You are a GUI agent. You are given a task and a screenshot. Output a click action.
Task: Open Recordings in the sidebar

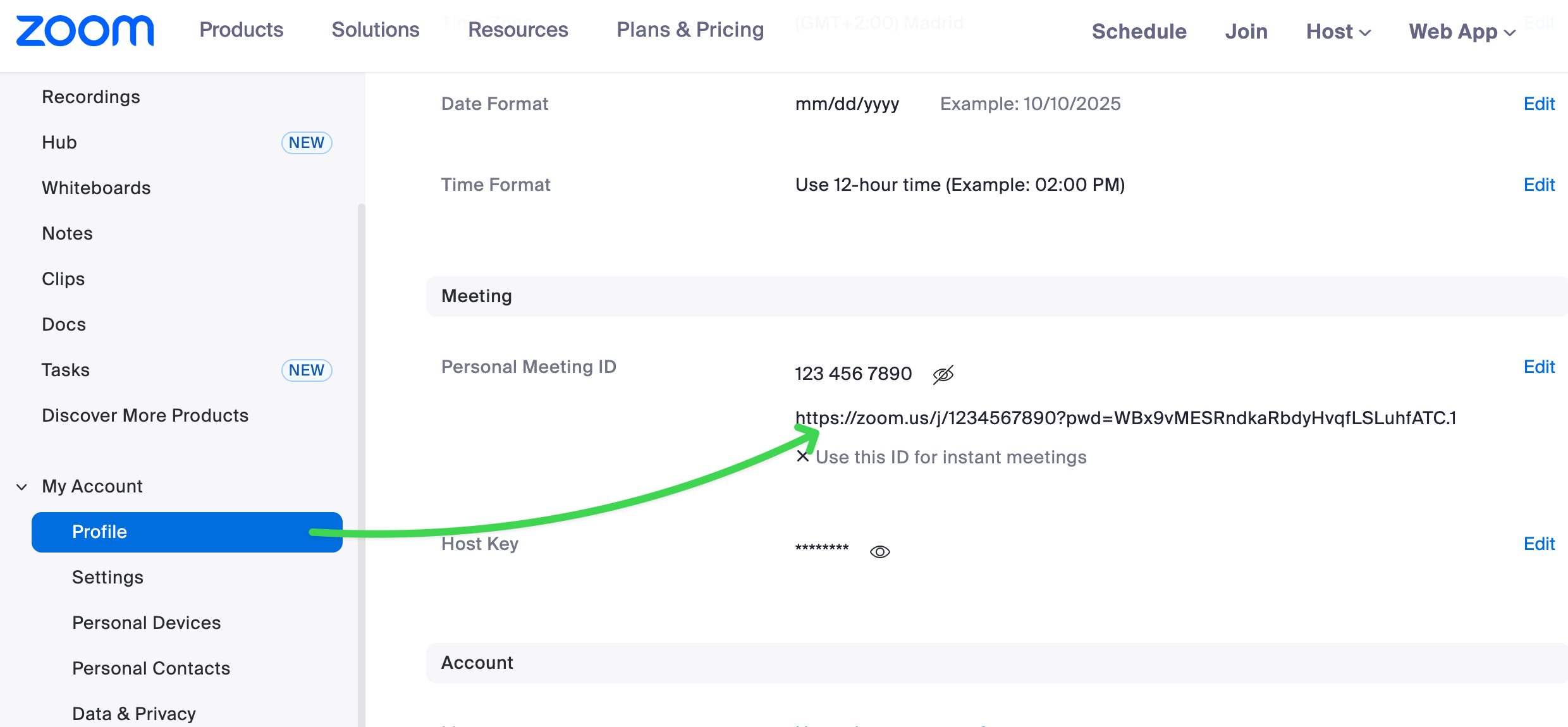pyautogui.click(x=91, y=97)
